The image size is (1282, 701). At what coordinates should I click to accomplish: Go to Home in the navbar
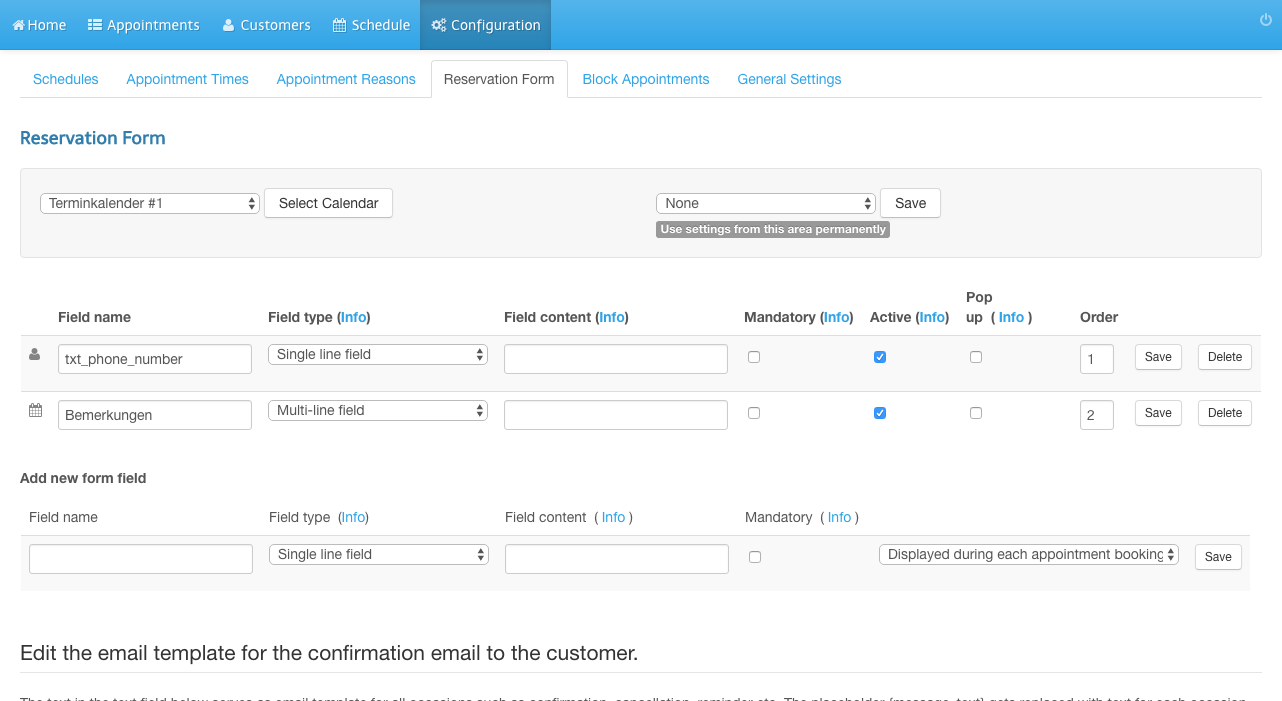pos(39,25)
